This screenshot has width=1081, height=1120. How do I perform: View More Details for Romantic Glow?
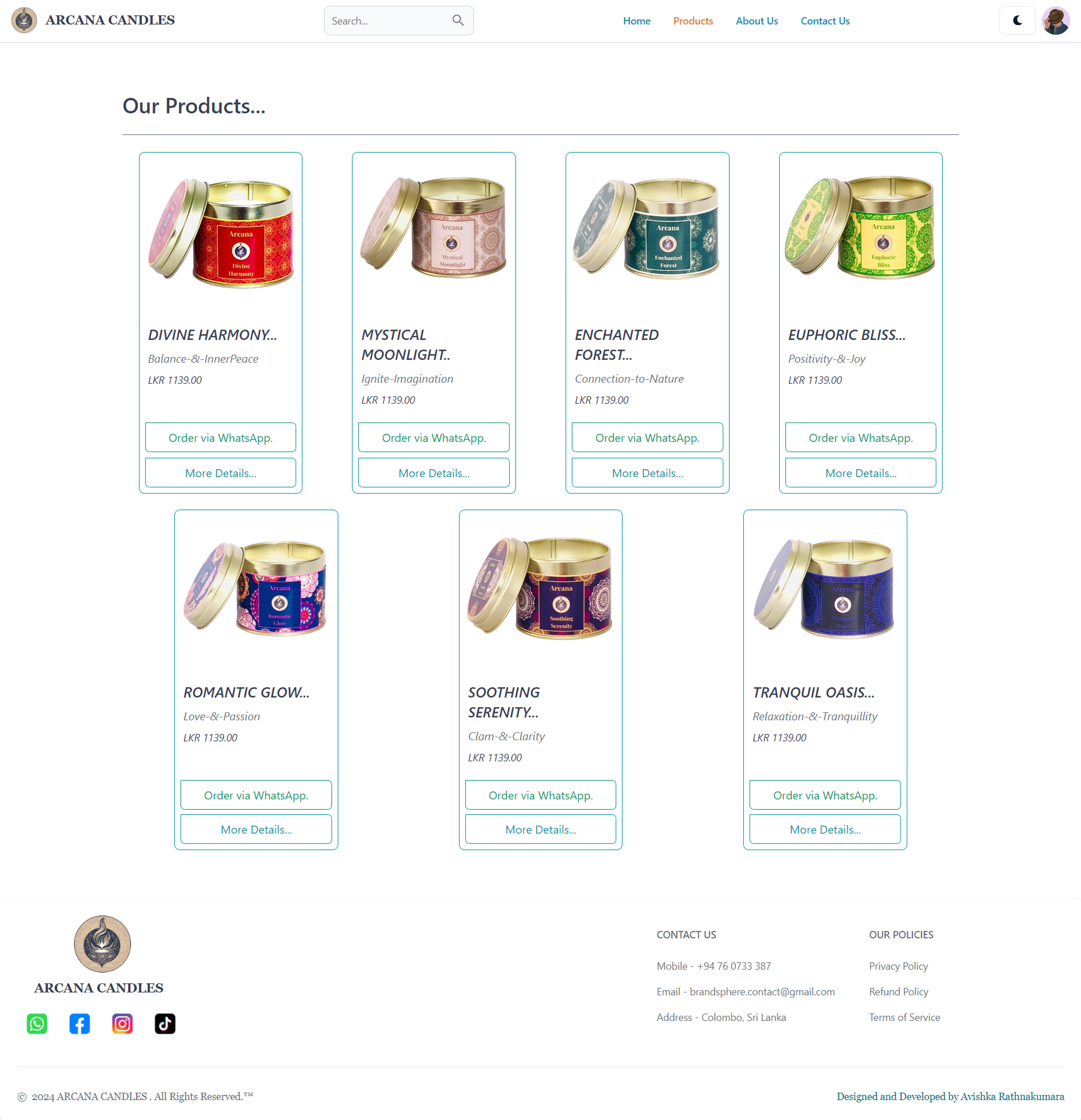(256, 829)
